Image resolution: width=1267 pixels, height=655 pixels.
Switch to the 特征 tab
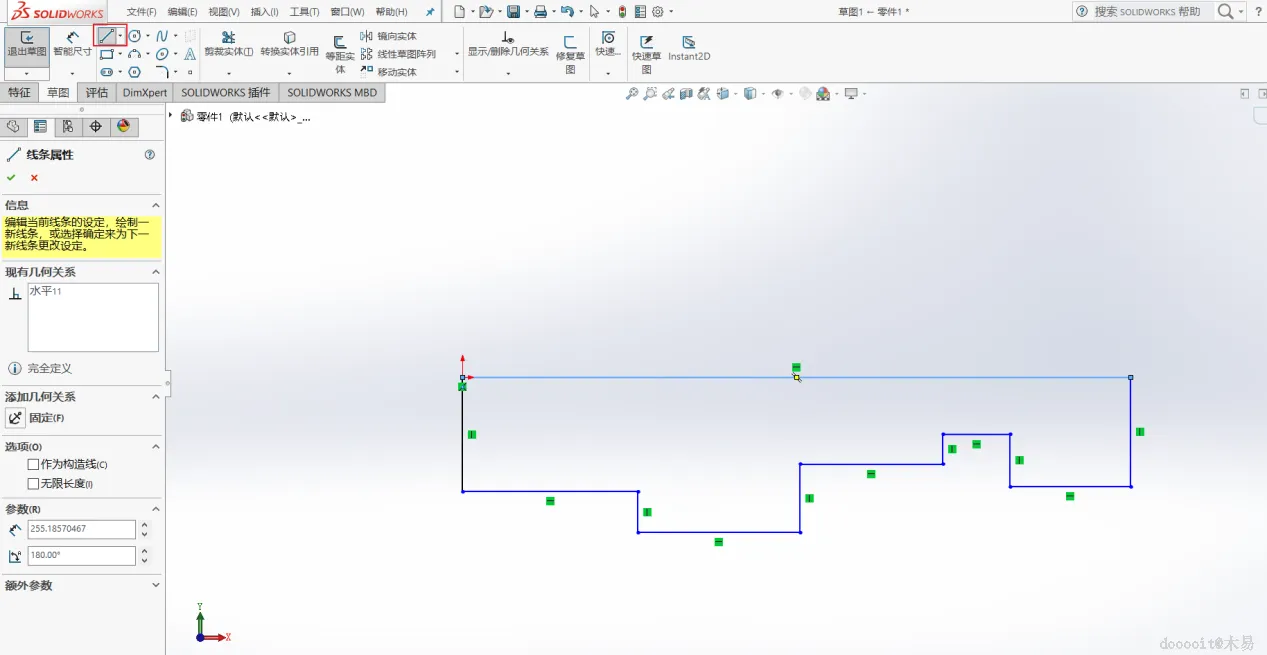(20, 92)
